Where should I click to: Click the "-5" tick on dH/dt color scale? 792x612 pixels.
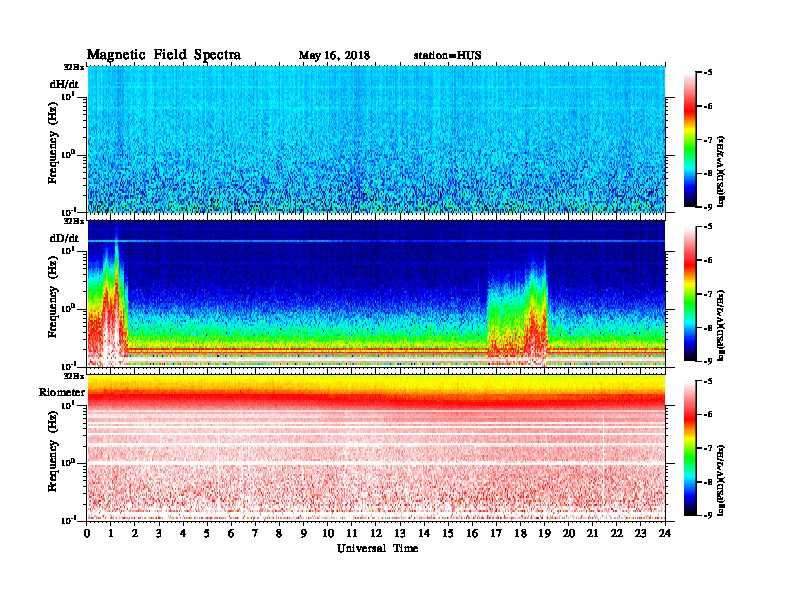point(707,73)
